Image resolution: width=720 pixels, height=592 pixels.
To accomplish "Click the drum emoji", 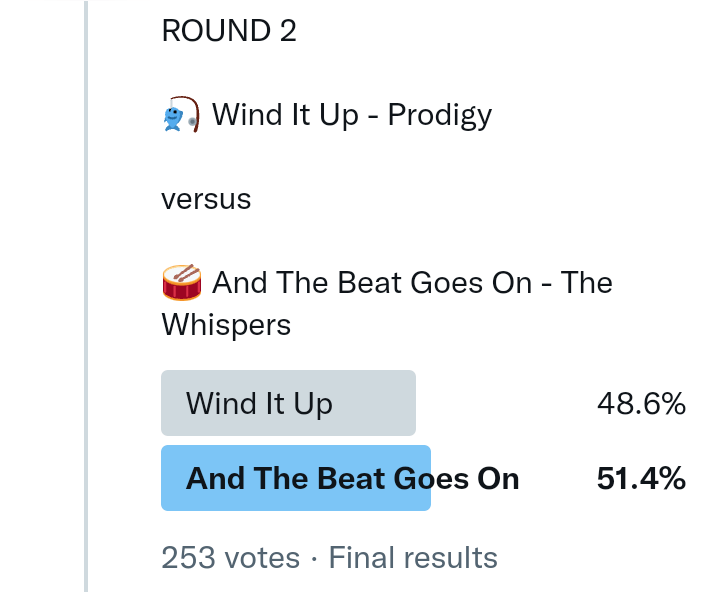I will pyautogui.click(x=181, y=283).
